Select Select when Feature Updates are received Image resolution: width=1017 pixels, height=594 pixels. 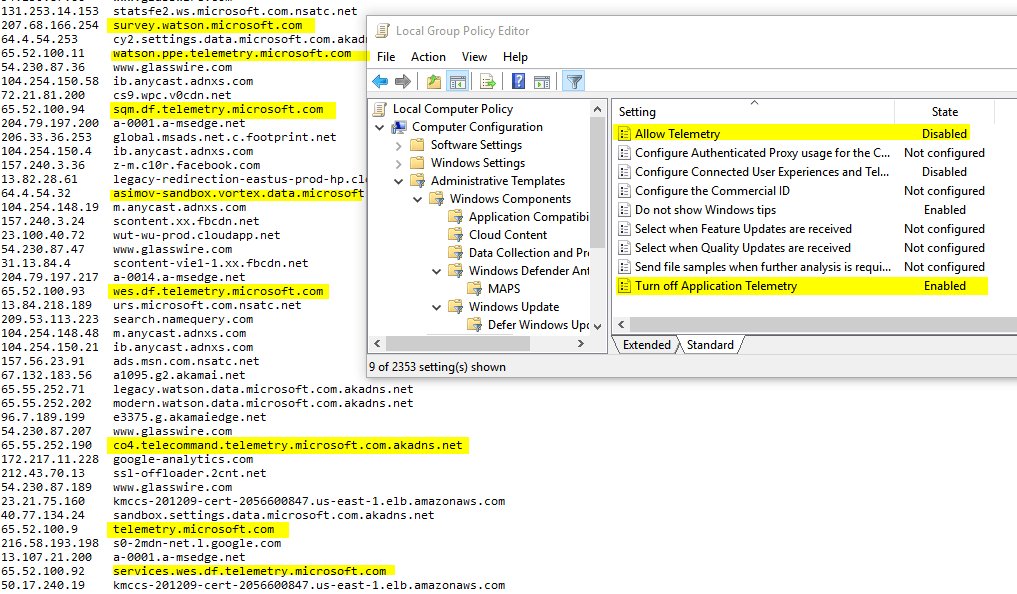point(743,229)
